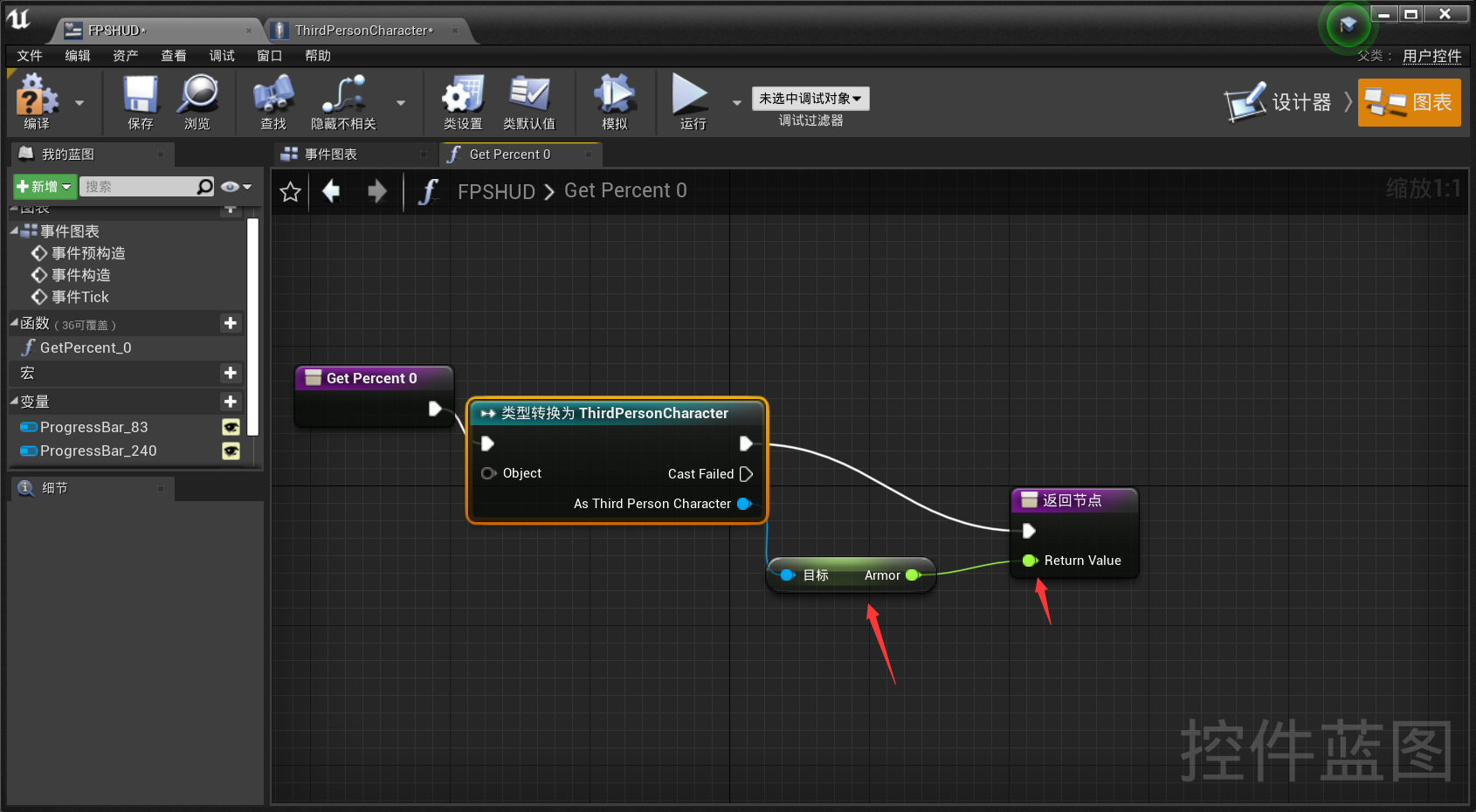The image size is (1476, 812).
Task: Open the Find (查找) binoculars tool
Action: pyautogui.click(x=272, y=96)
